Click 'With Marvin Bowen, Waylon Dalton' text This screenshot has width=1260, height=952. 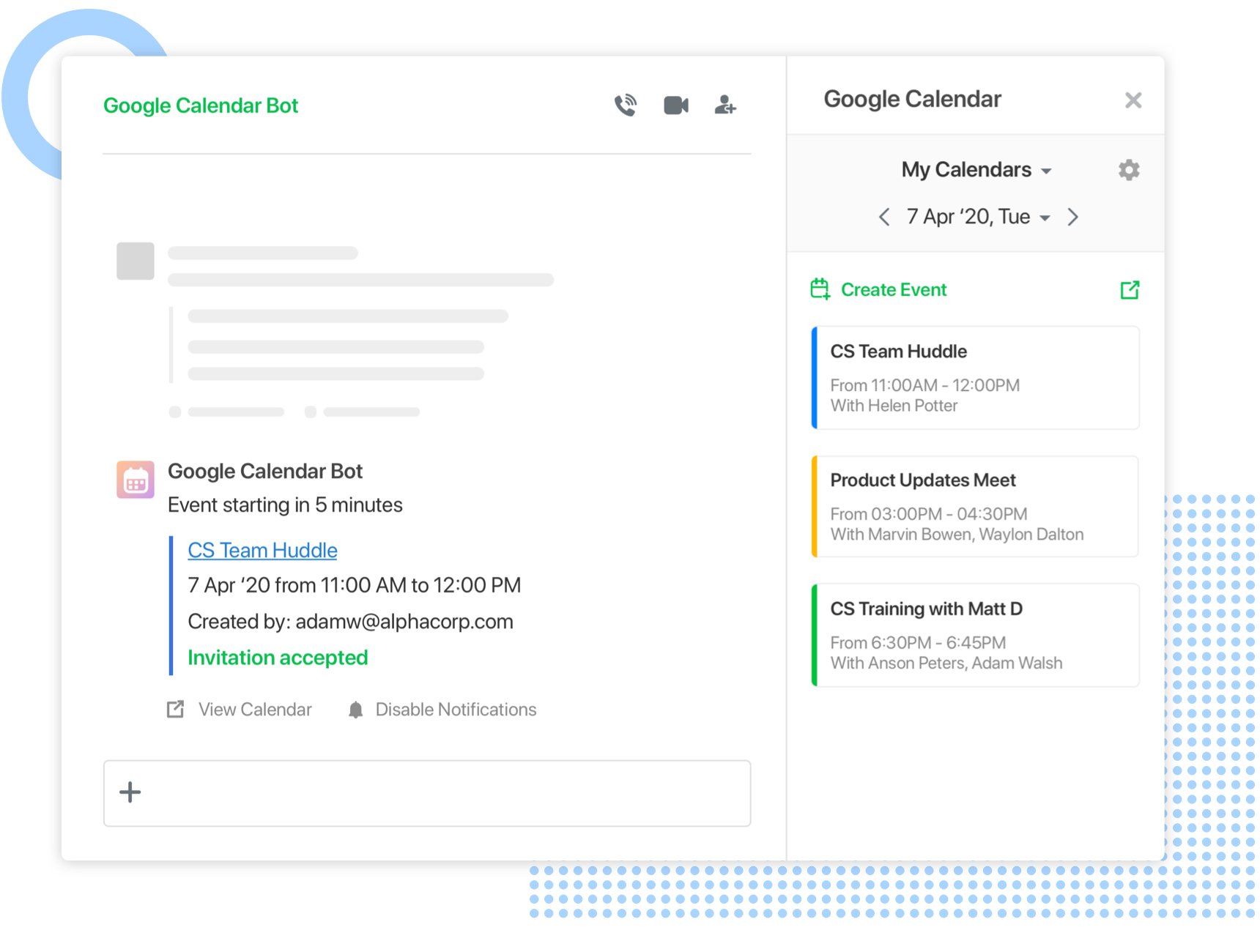957,535
